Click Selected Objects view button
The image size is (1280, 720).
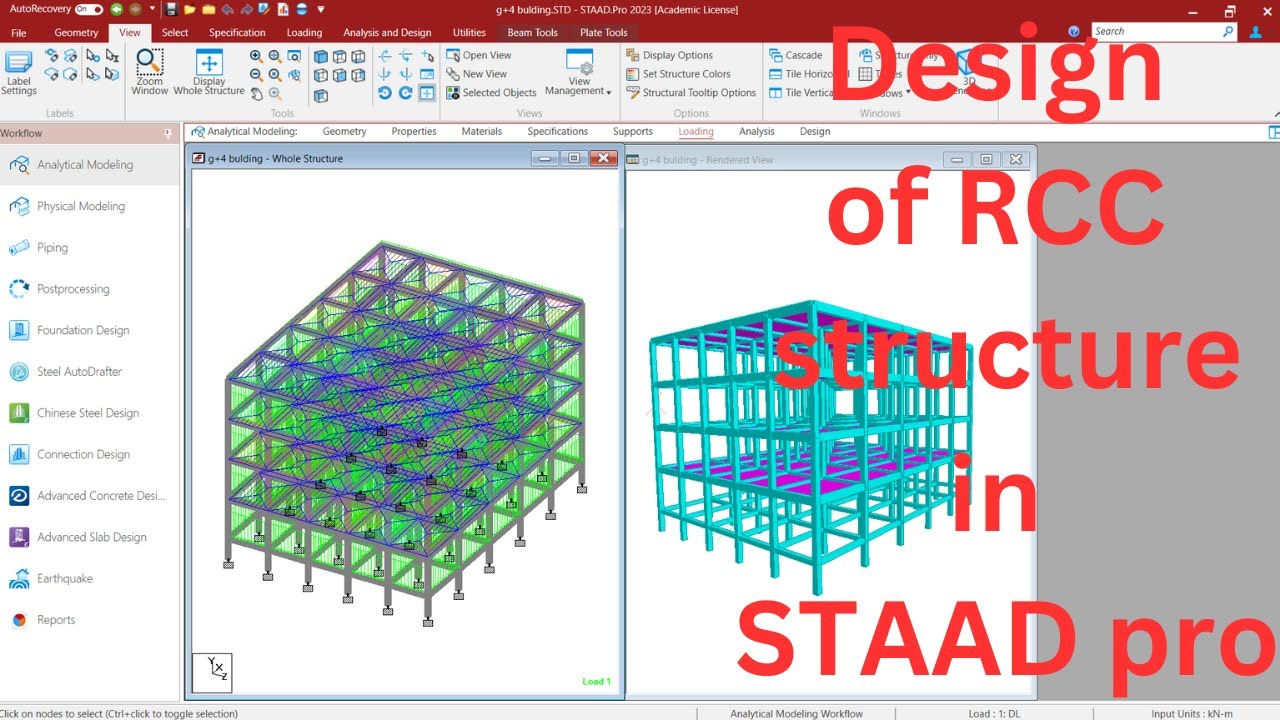(491, 92)
